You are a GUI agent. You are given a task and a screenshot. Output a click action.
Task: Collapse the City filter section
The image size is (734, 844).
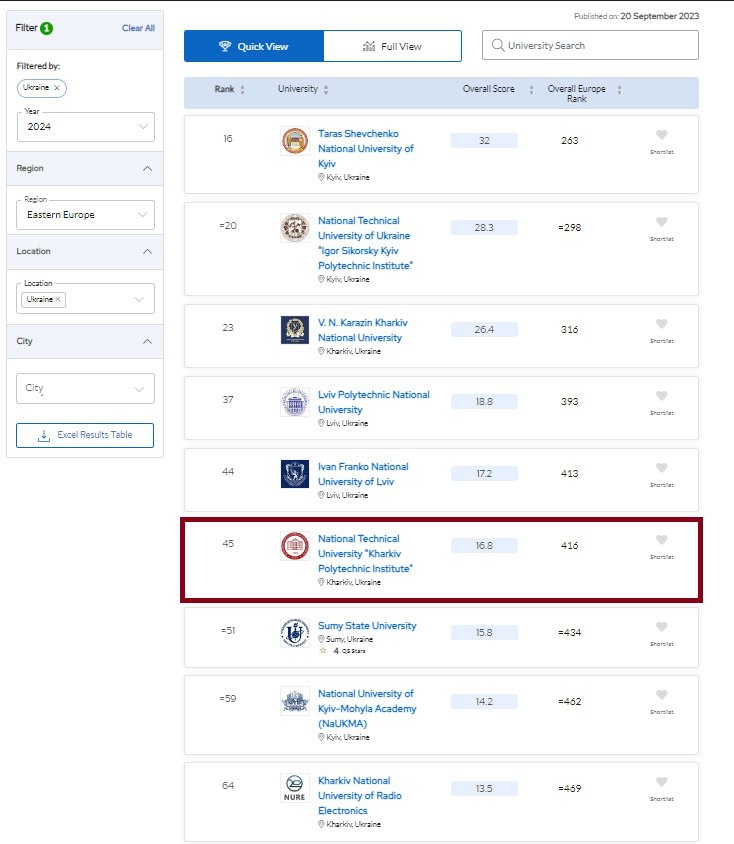[147, 341]
